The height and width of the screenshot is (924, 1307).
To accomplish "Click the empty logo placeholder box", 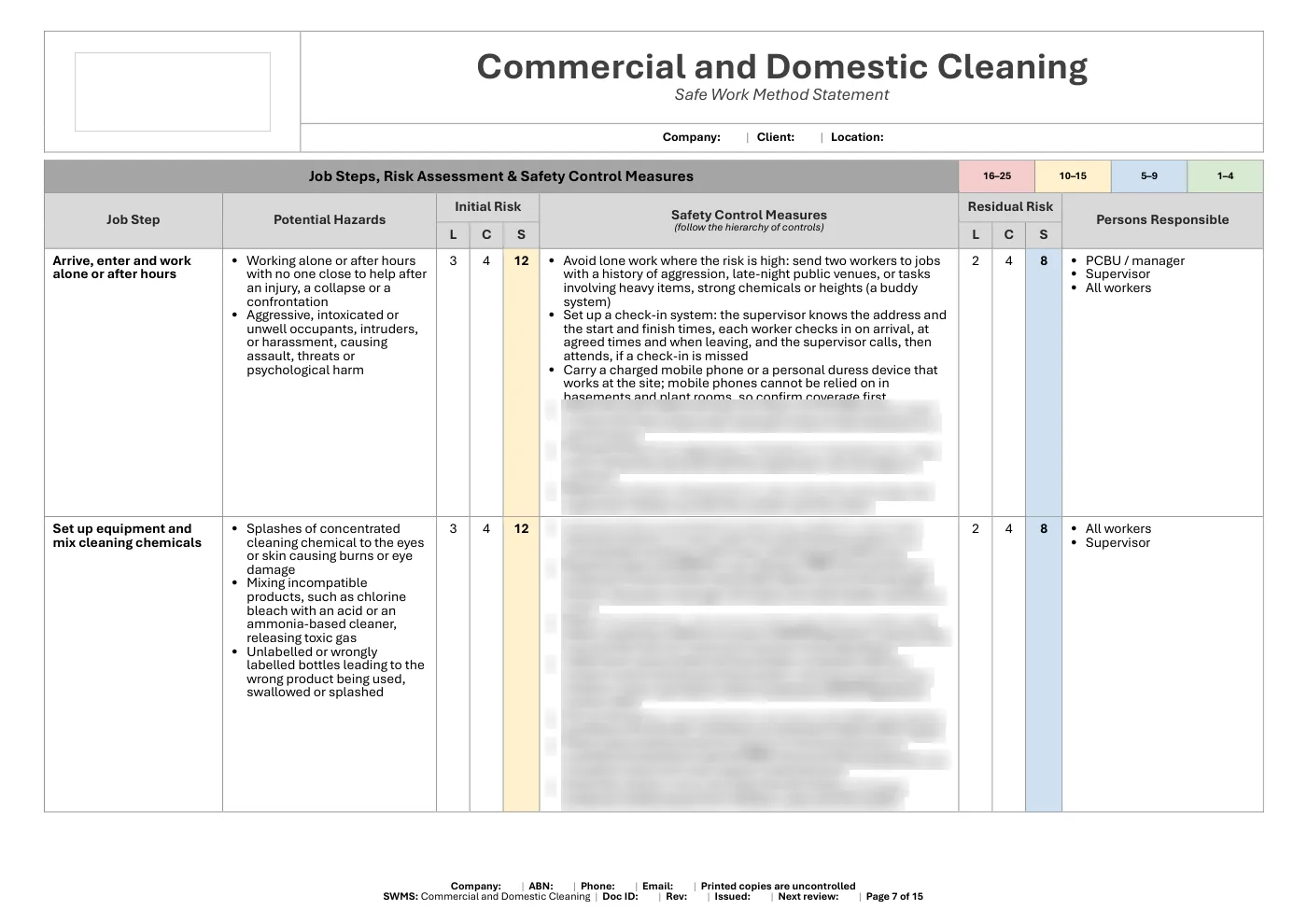I will (x=173, y=91).
